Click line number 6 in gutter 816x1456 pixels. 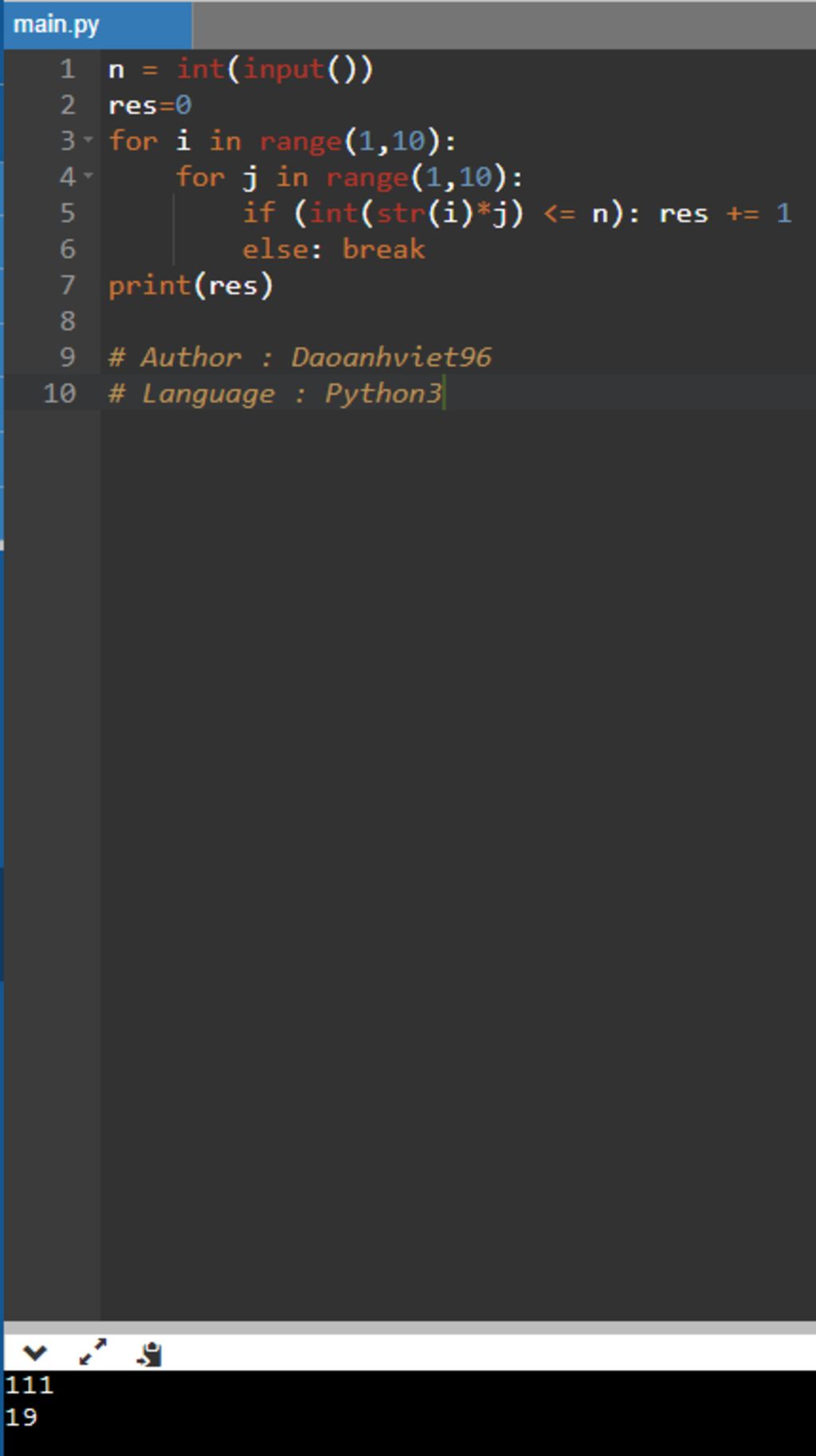[68, 249]
